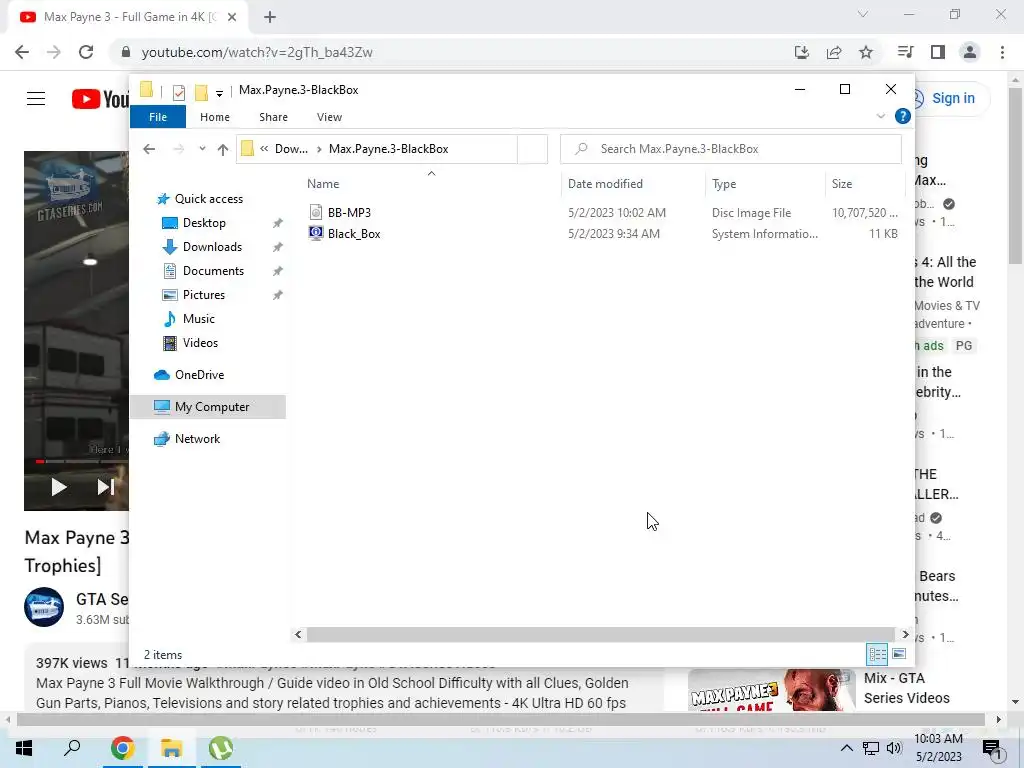
Task: Open Customize Quick Access Toolbar dropdown
Action: pos(219,93)
